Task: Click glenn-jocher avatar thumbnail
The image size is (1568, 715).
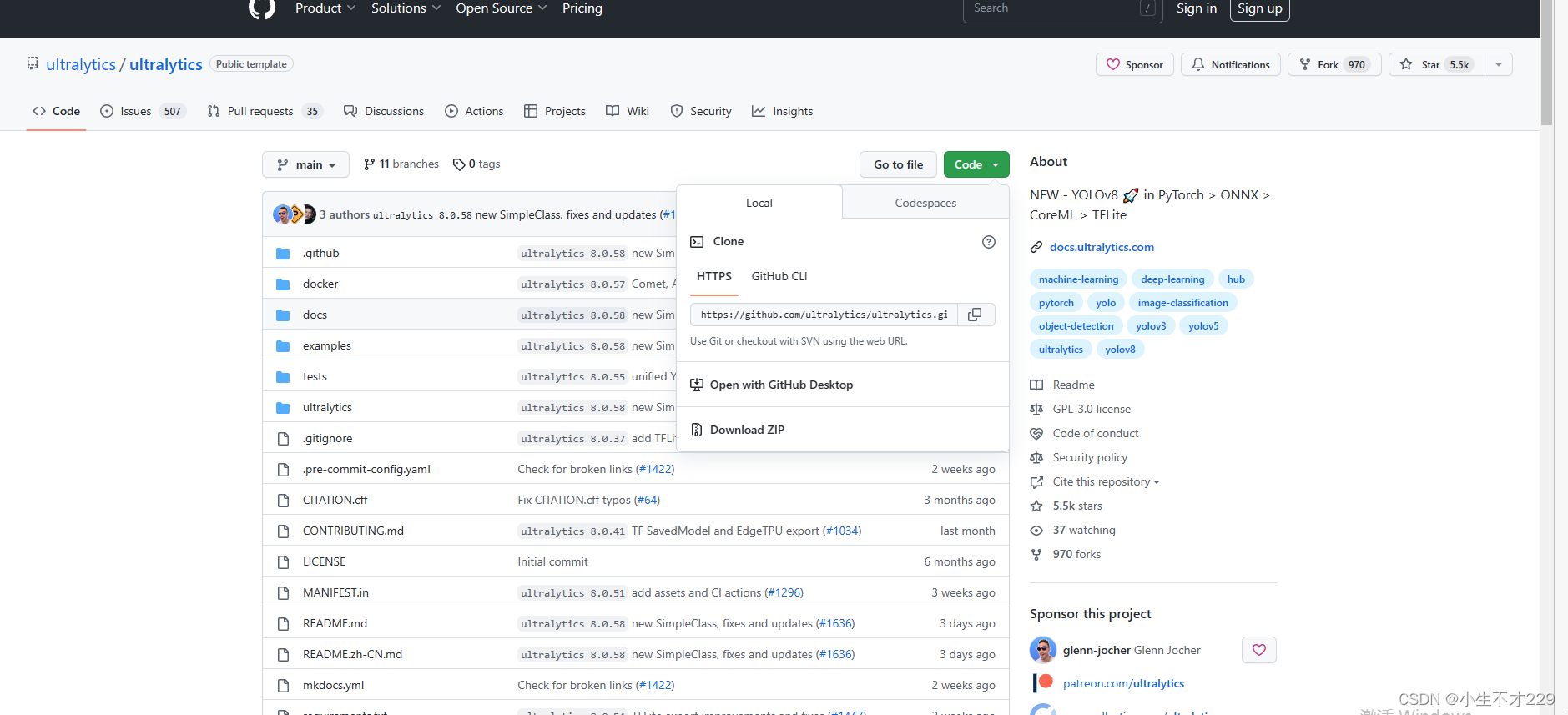Action: coord(1043,650)
